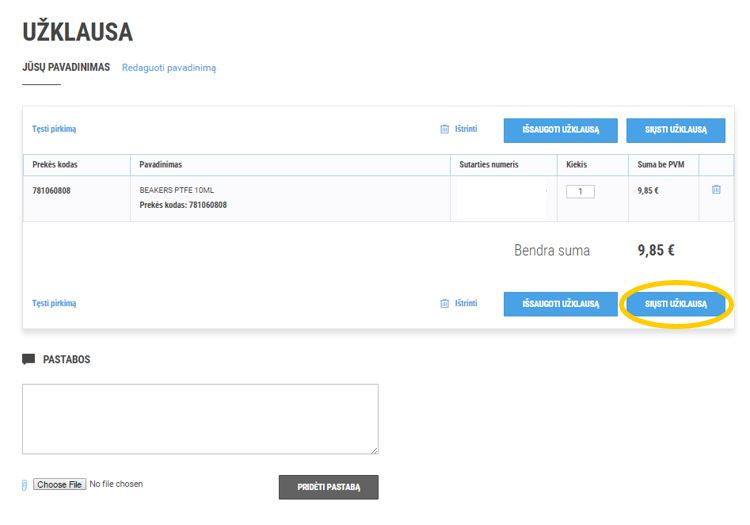Click the Bendra suma label
This screenshot has width=750, height=525.
point(552,251)
